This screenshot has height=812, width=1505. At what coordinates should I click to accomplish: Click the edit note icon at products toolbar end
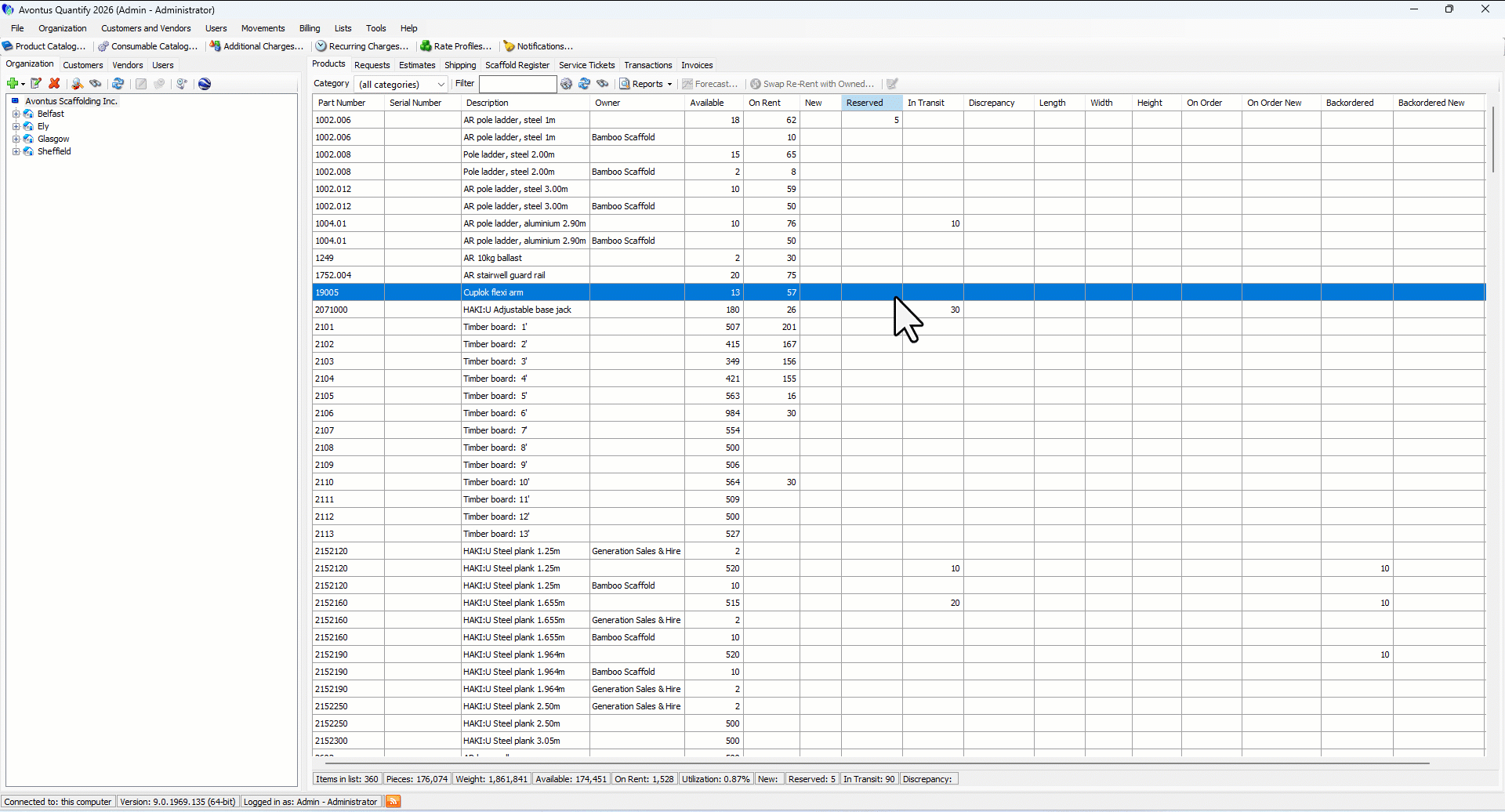(x=892, y=84)
